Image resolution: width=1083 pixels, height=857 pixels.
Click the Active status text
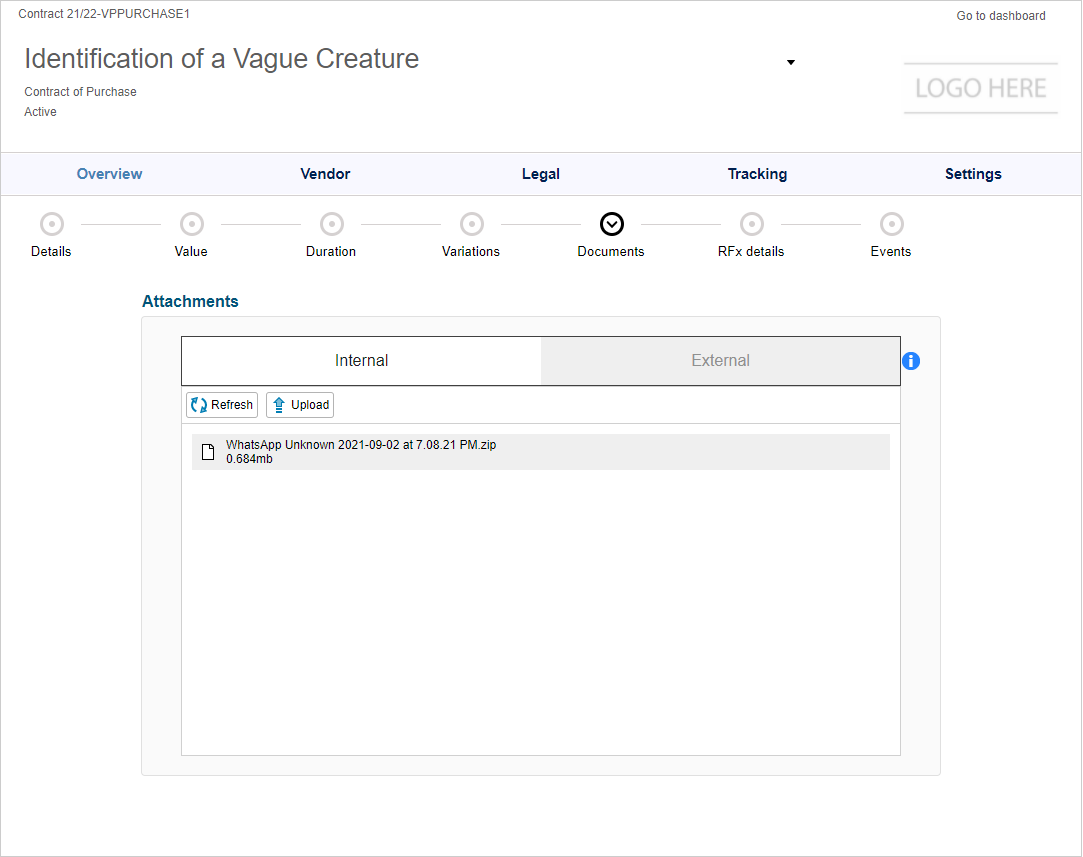tap(40, 112)
